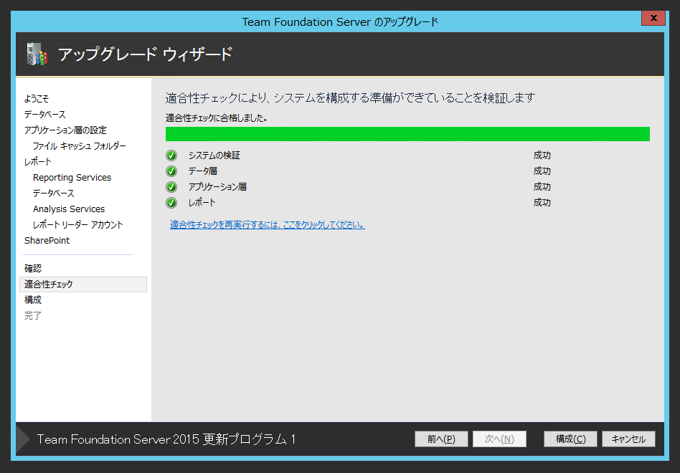Click the アップグレード ウィザード heading
This screenshot has height=473, width=680.
click(x=145, y=55)
